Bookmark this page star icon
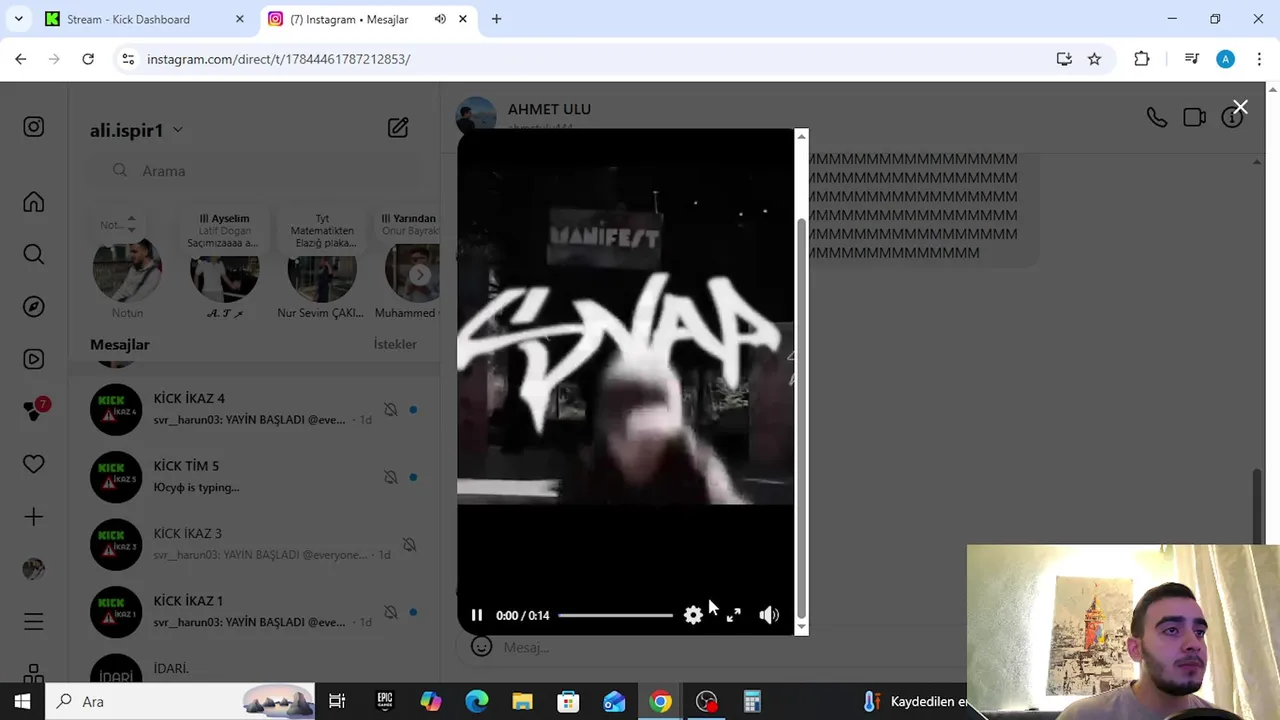Viewport: 1280px width, 720px height. tap(1094, 59)
